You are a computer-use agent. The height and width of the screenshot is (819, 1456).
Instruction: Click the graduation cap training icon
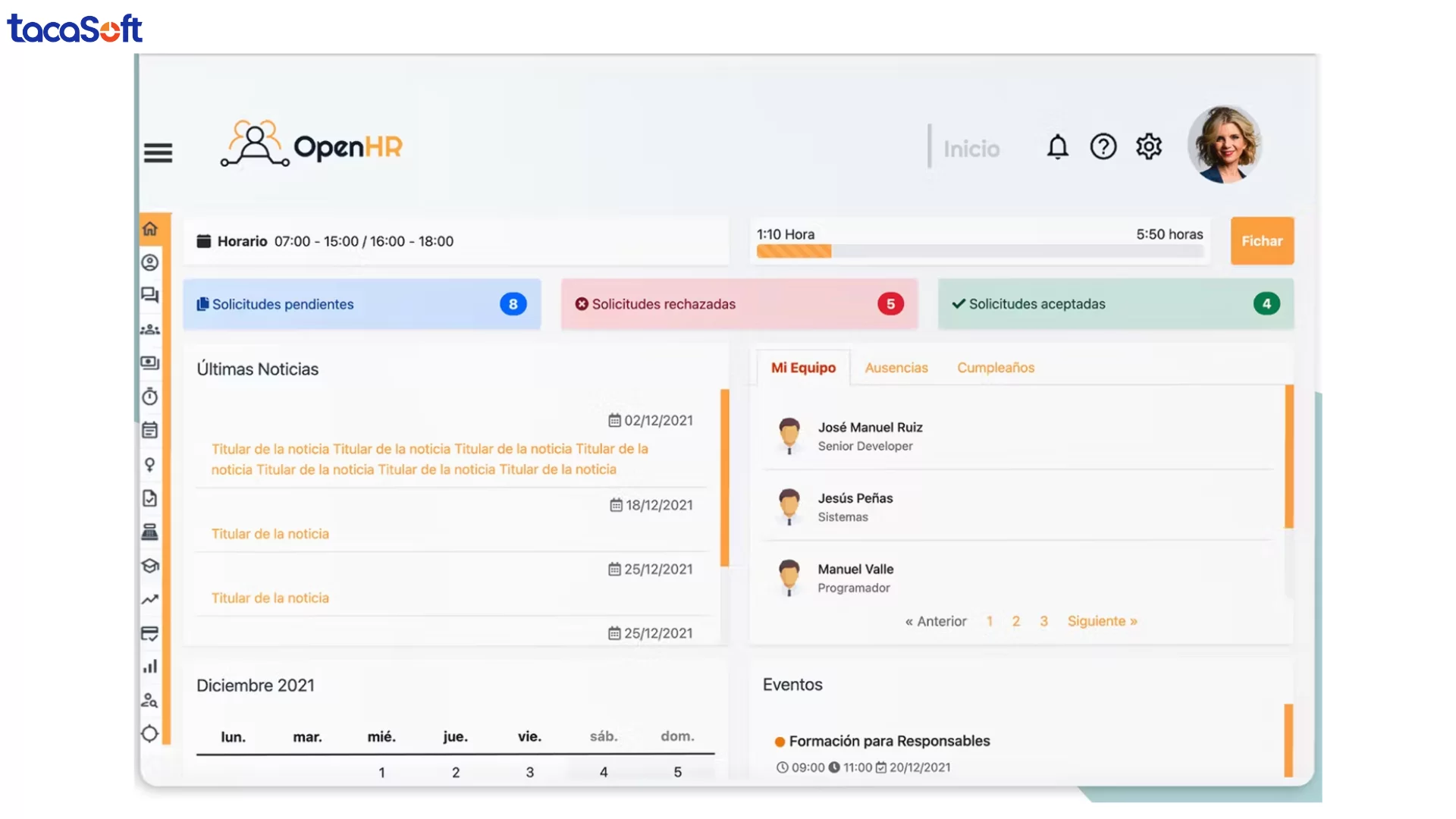point(150,566)
